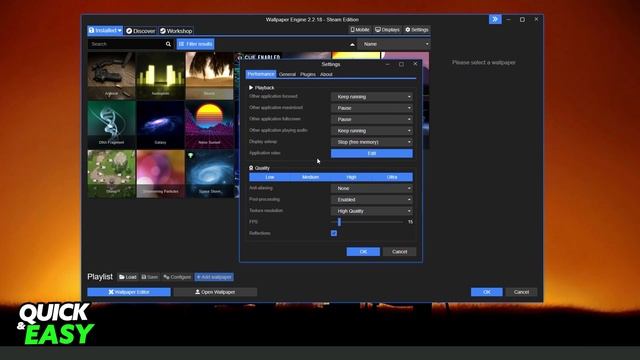
Task: Select the Beach palm tree wallpaper thumbnail
Action: click(209, 76)
